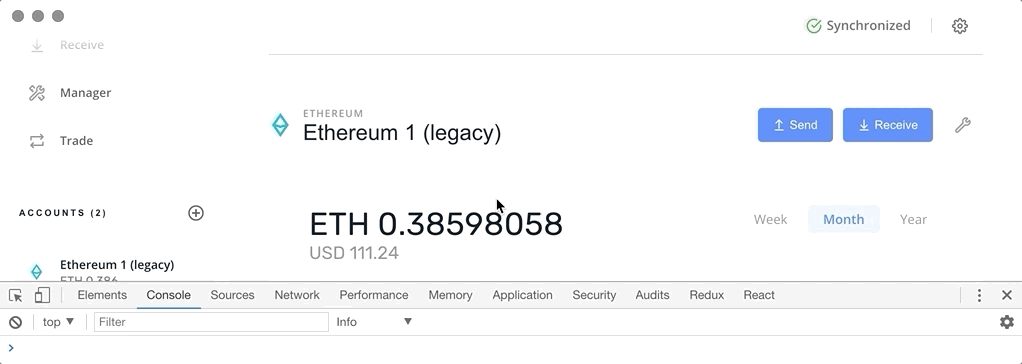This screenshot has width=1022, height=364.
Task: Open settings with the gear icon
Action: [x=959, y=26]
